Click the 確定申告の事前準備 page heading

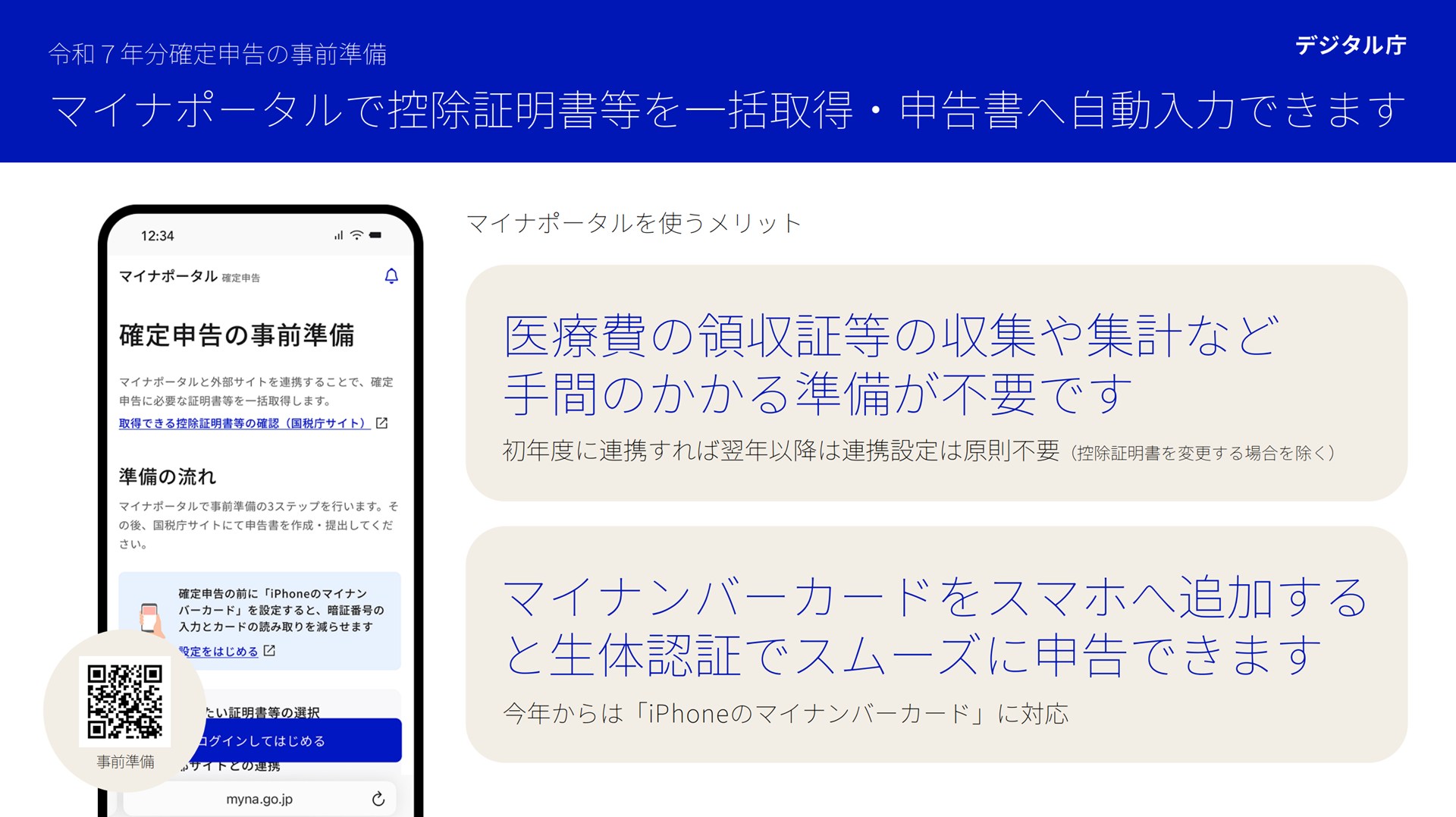237,335
